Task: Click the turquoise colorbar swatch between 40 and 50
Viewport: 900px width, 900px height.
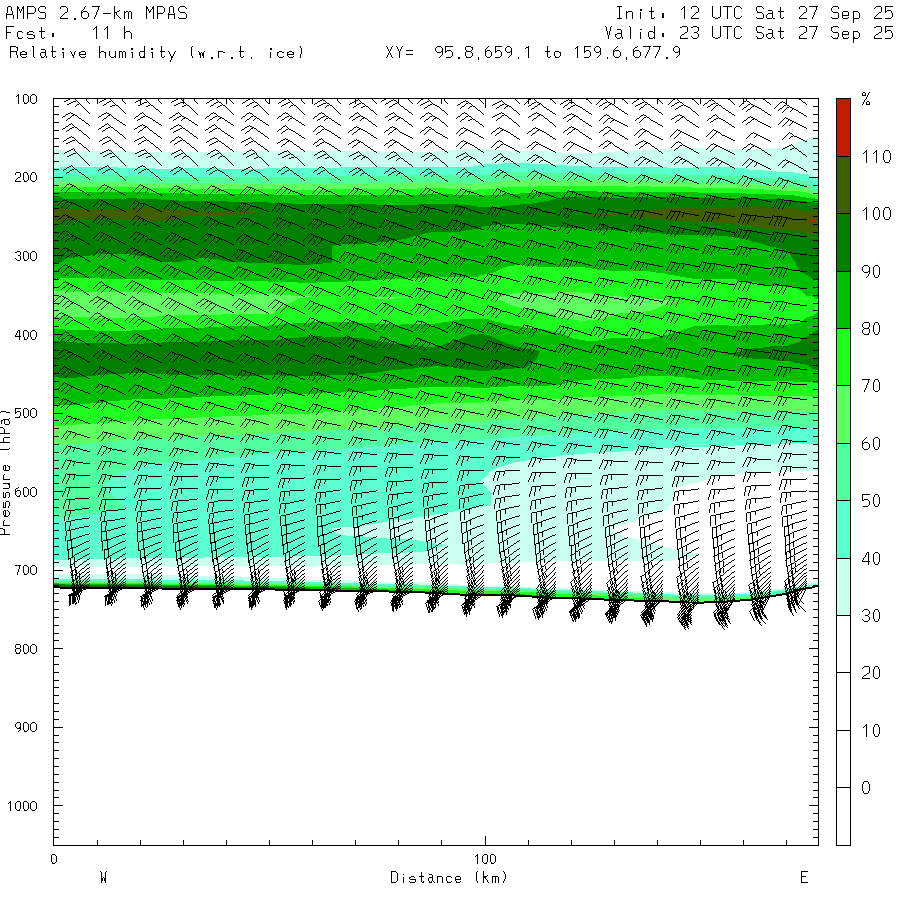Action: point(843,529)
